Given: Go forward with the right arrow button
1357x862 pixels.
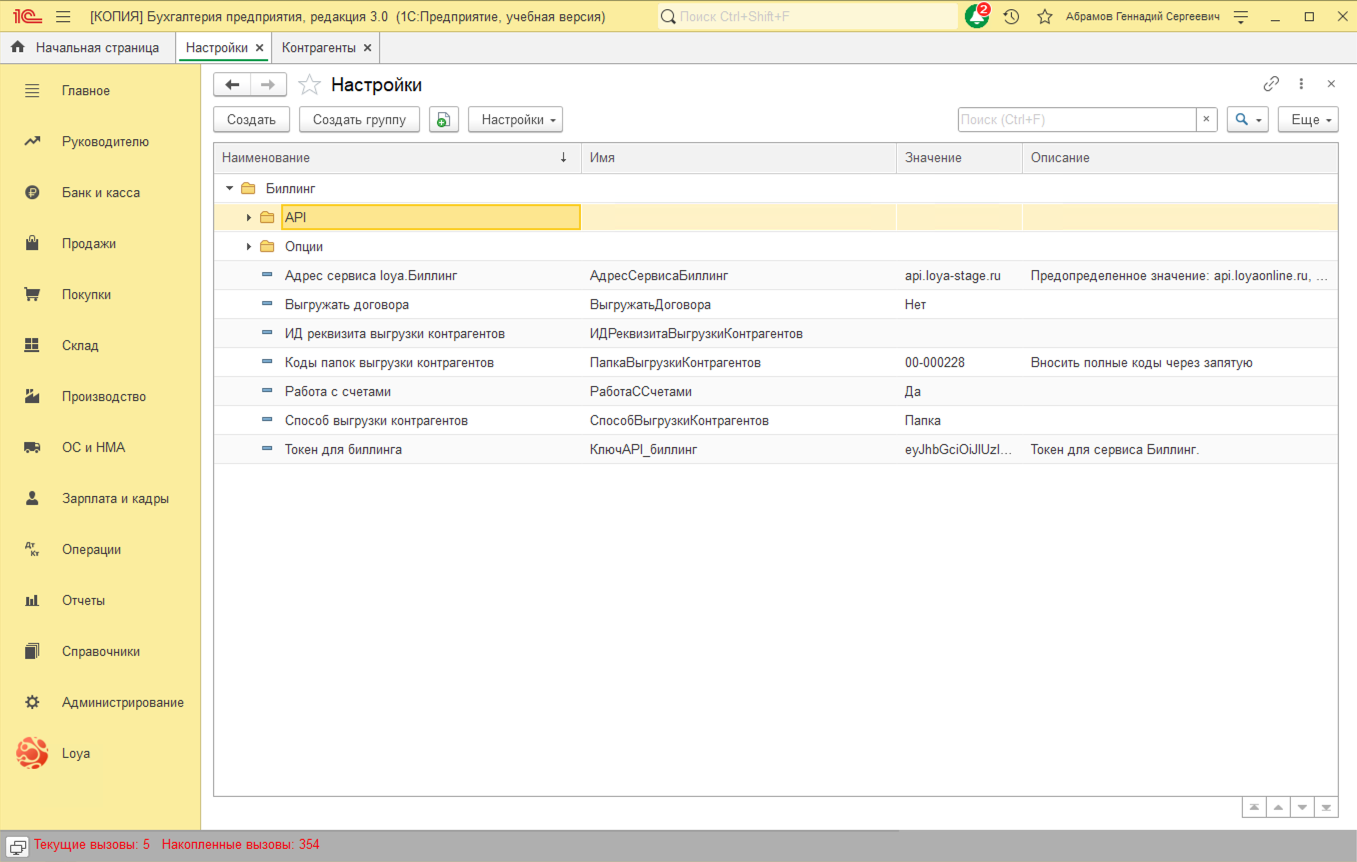Looking at the screenshot, I should pos(268,85).
